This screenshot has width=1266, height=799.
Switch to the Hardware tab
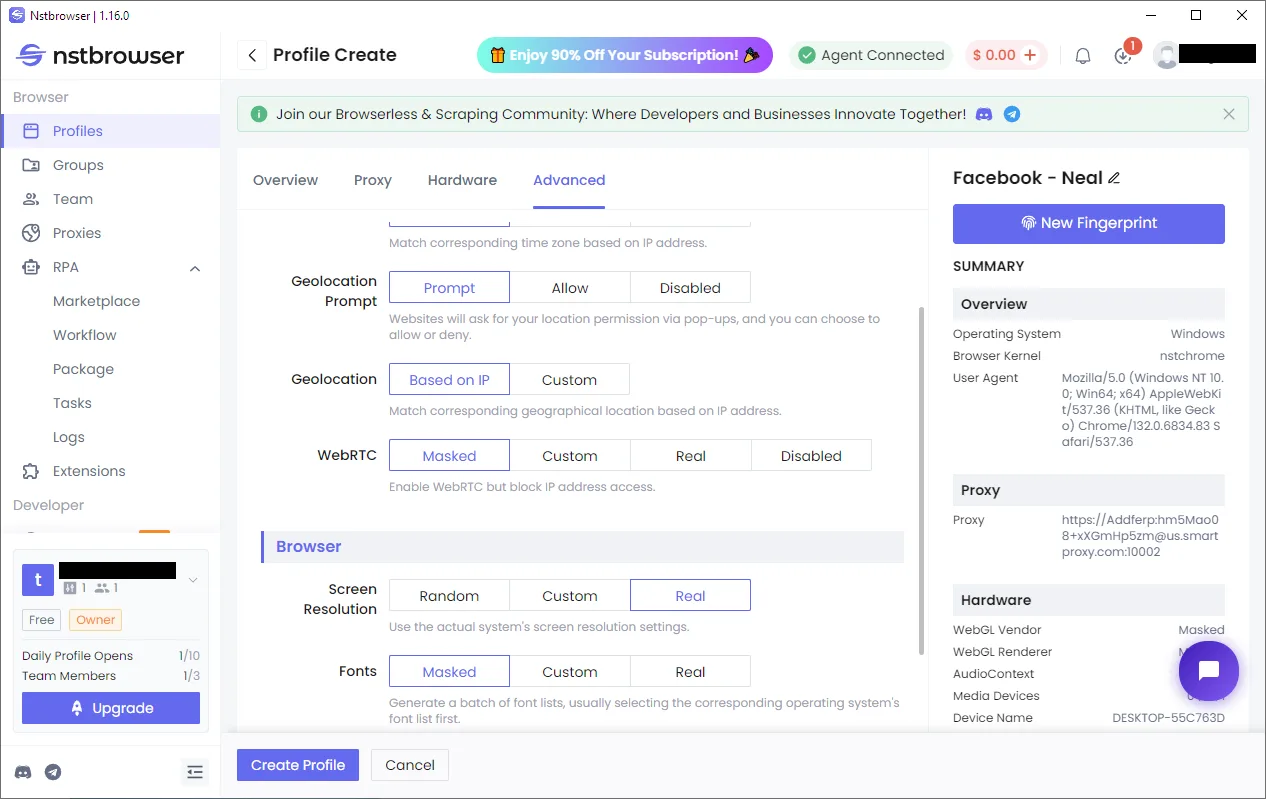click(462, 180)
